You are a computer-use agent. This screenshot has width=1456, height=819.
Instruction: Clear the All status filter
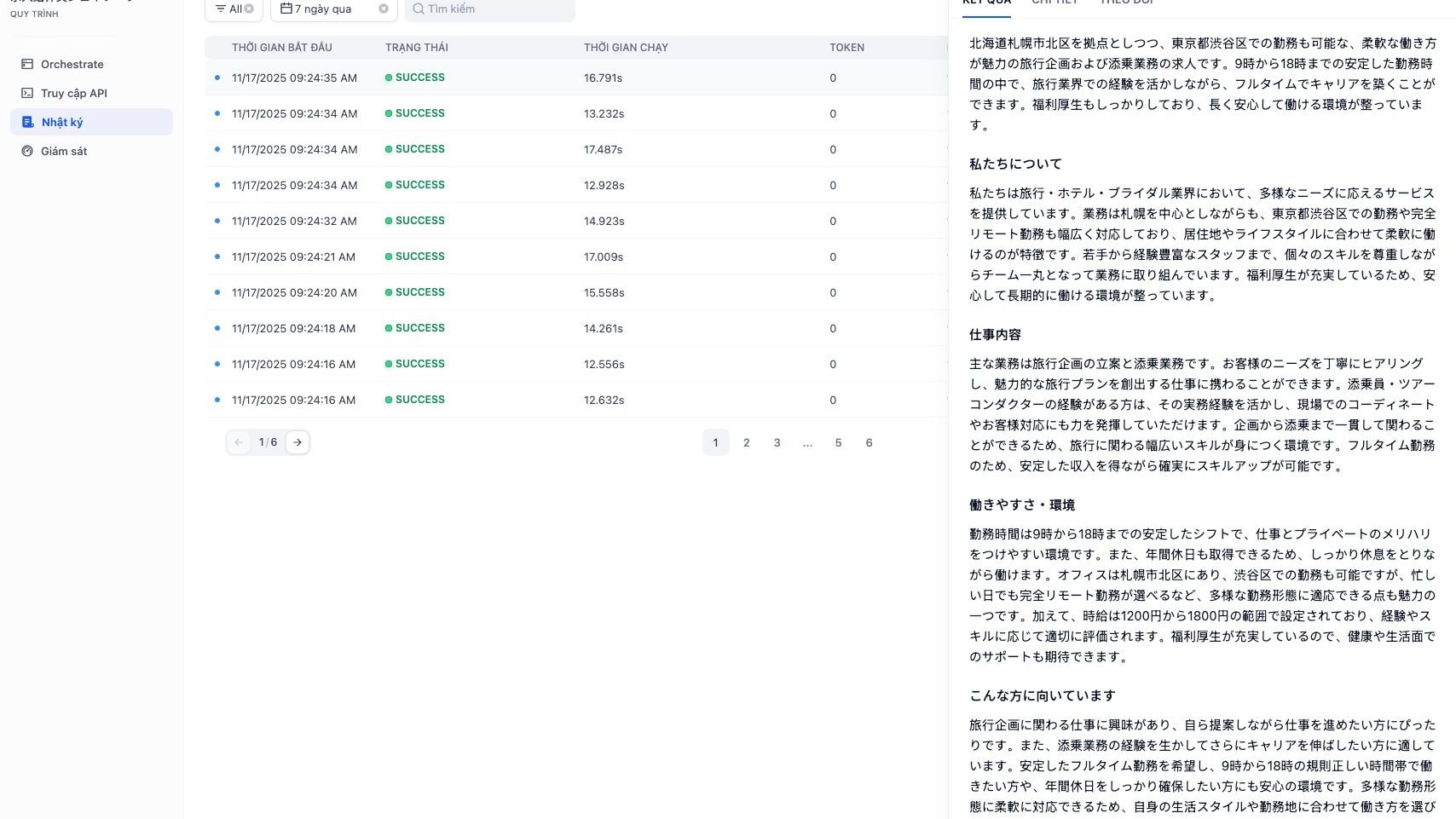point(248,9)
